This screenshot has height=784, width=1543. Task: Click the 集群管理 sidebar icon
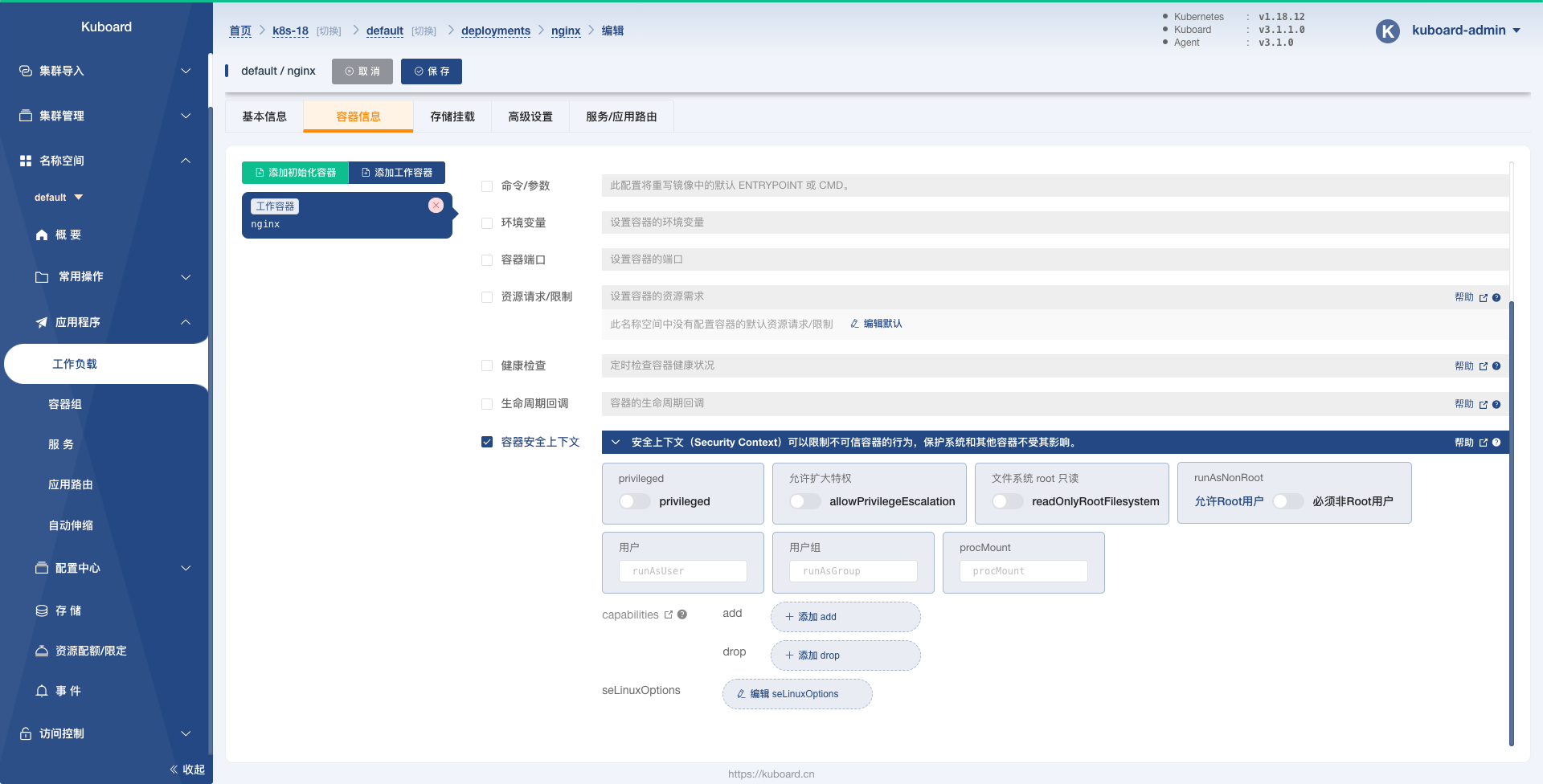coord(26,116)
